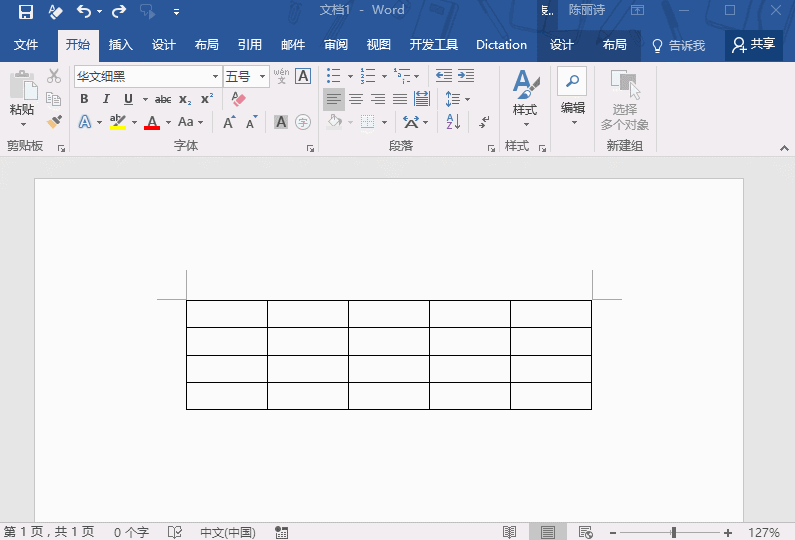Collapse the ribbon with the arrow
The image size is (795, 540).
pyautogui.click(x=784, y=148)
